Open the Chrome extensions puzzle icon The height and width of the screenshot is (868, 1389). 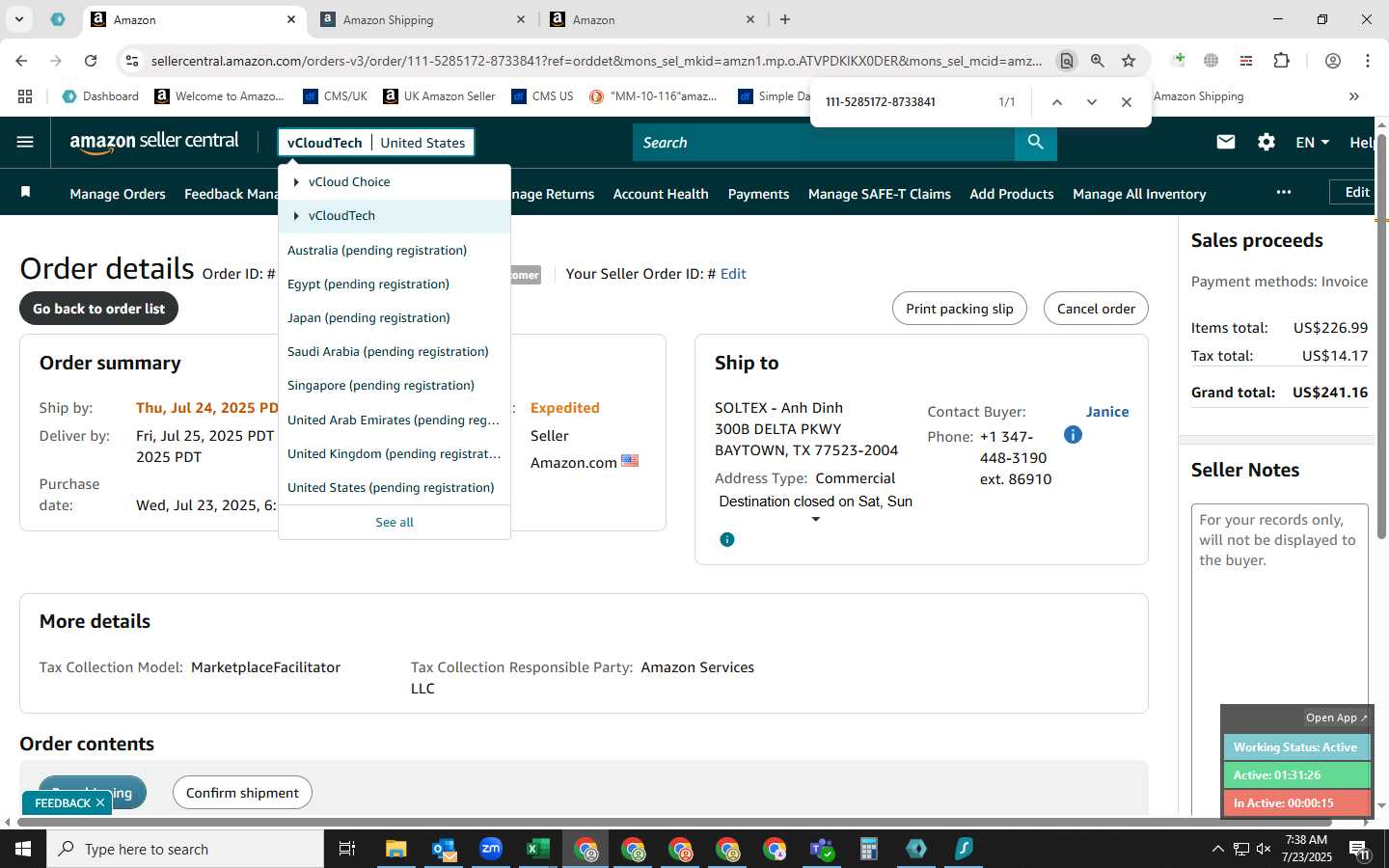(1281, 61)
